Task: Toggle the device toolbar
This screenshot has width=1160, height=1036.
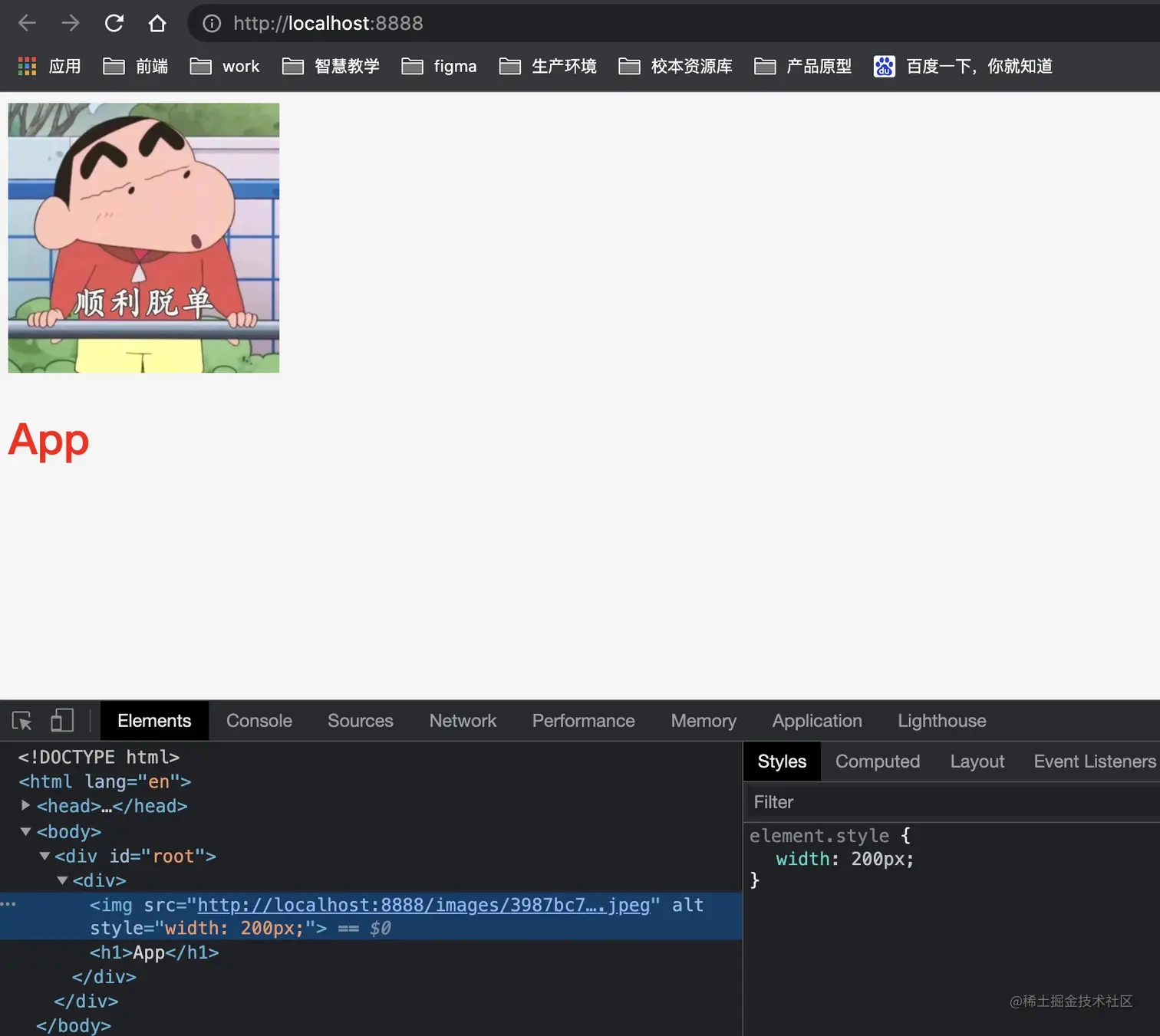Action: click(62, 721)
